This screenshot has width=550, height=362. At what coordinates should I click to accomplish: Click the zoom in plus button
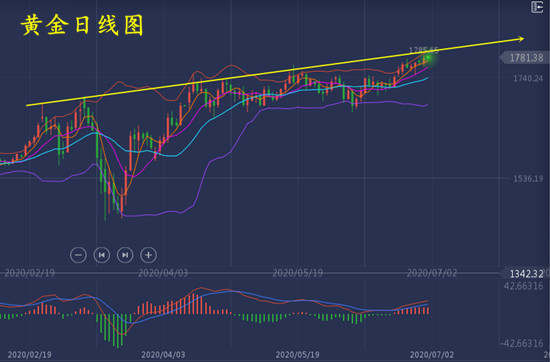tap(148, 255)
